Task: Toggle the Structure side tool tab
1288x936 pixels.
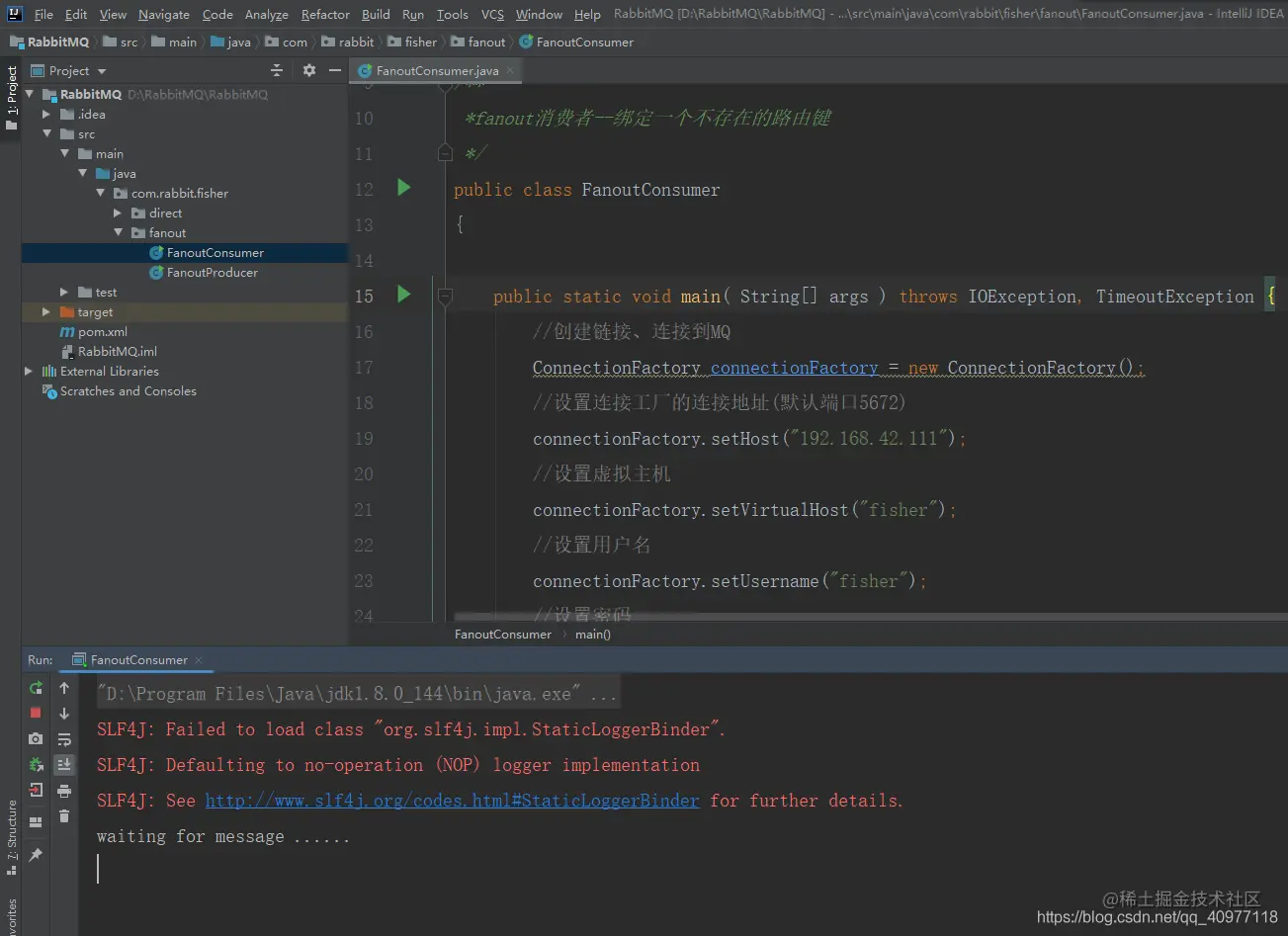Action: tap(11, 838)
